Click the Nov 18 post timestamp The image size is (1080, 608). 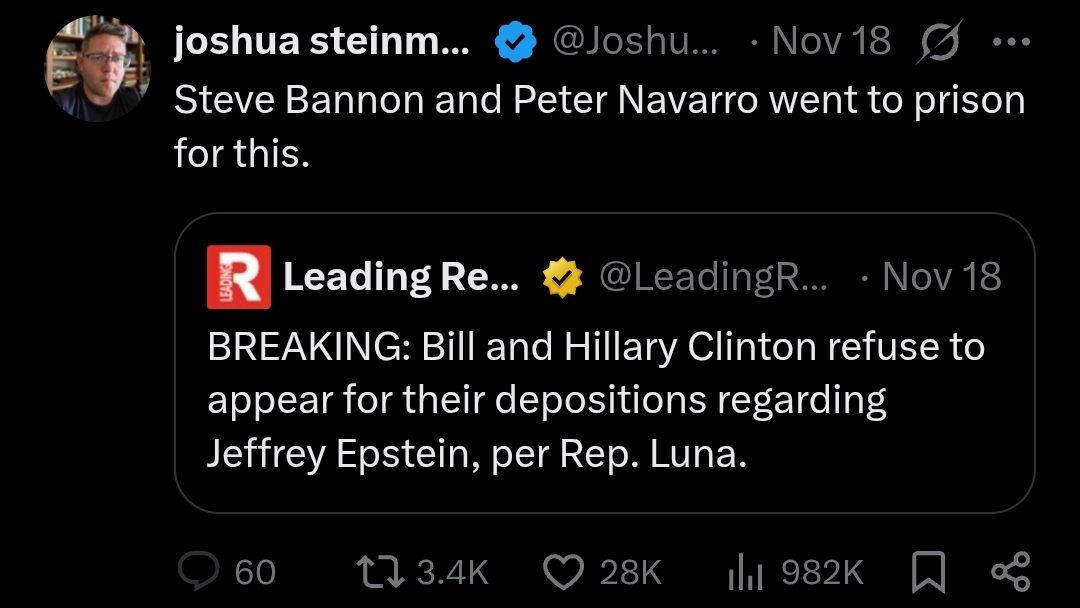point(831,41)
